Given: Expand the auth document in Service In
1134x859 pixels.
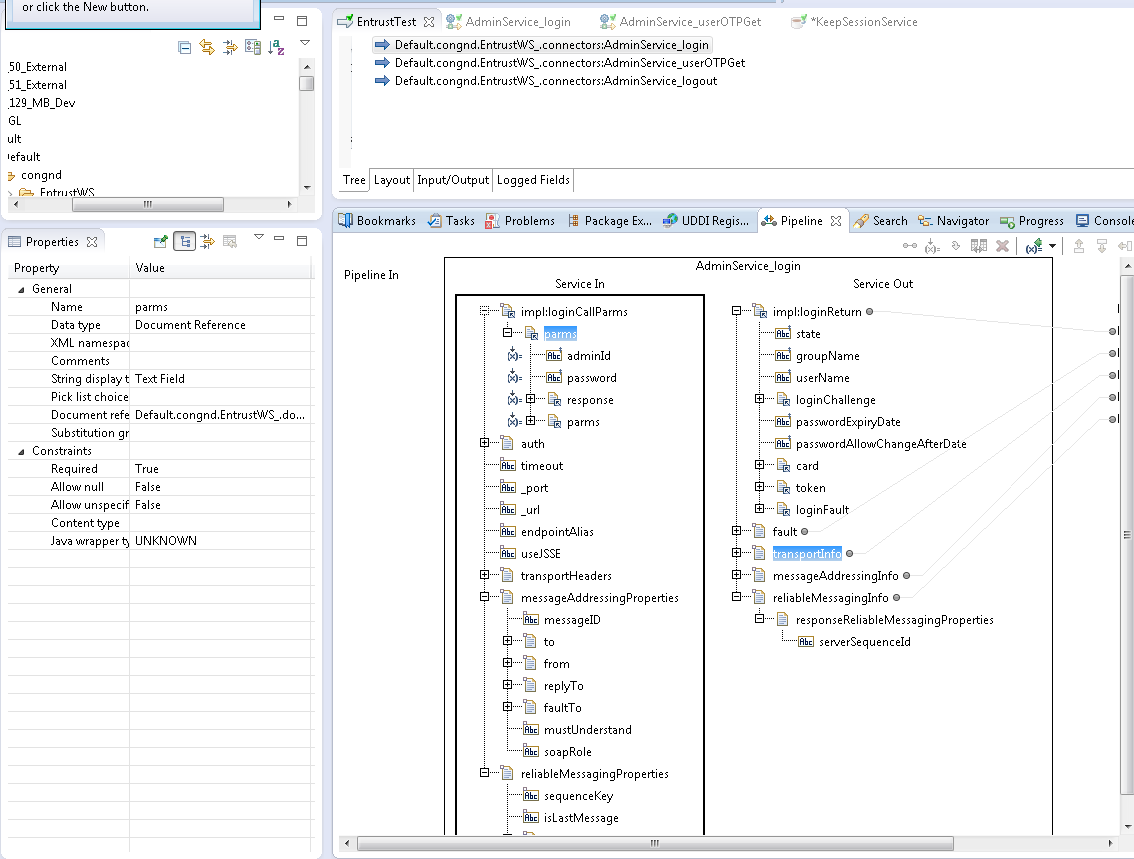Looking at the screenshot, I should click(485, 444).
